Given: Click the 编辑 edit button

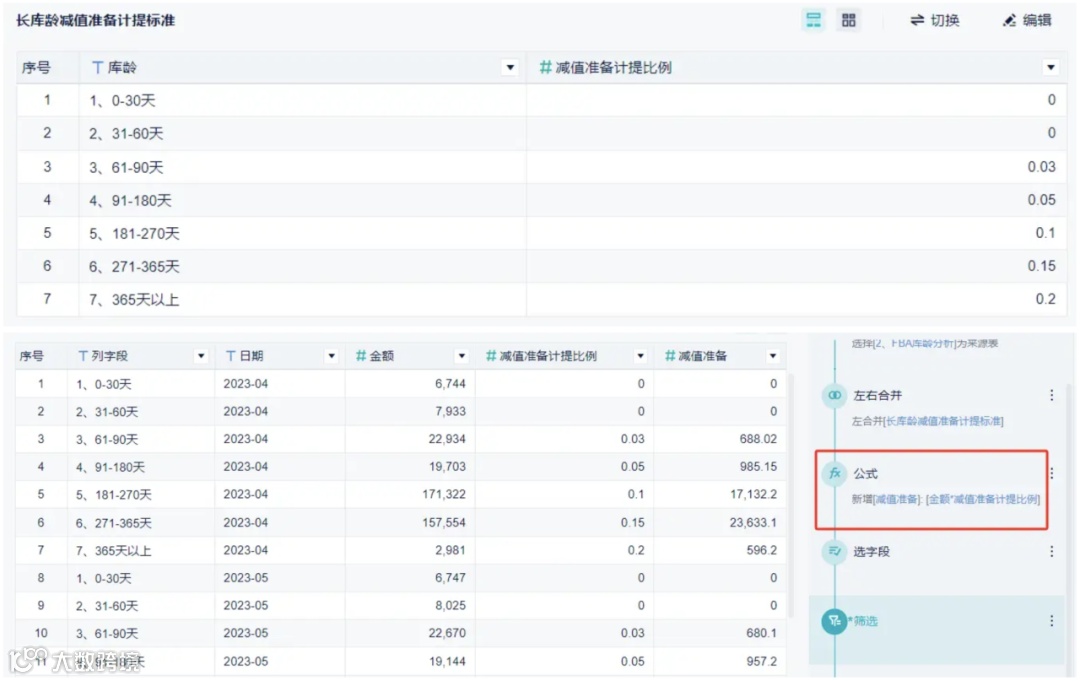Looking at the screenshot, I should 1027,19.
